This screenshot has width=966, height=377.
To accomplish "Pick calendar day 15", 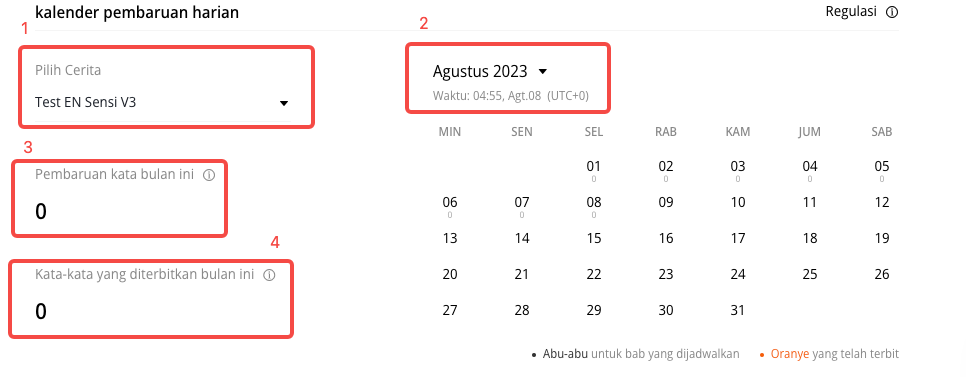I will 594,238.
